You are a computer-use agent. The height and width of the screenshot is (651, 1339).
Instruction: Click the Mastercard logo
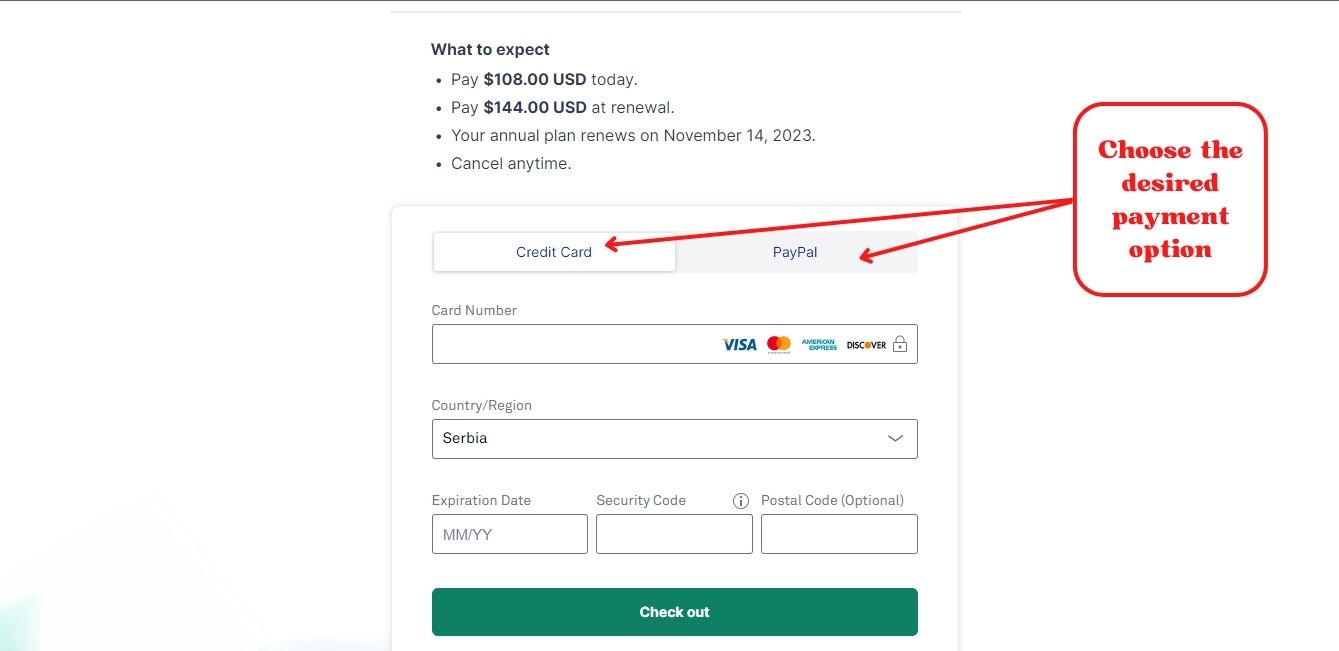tap(779, 344)
